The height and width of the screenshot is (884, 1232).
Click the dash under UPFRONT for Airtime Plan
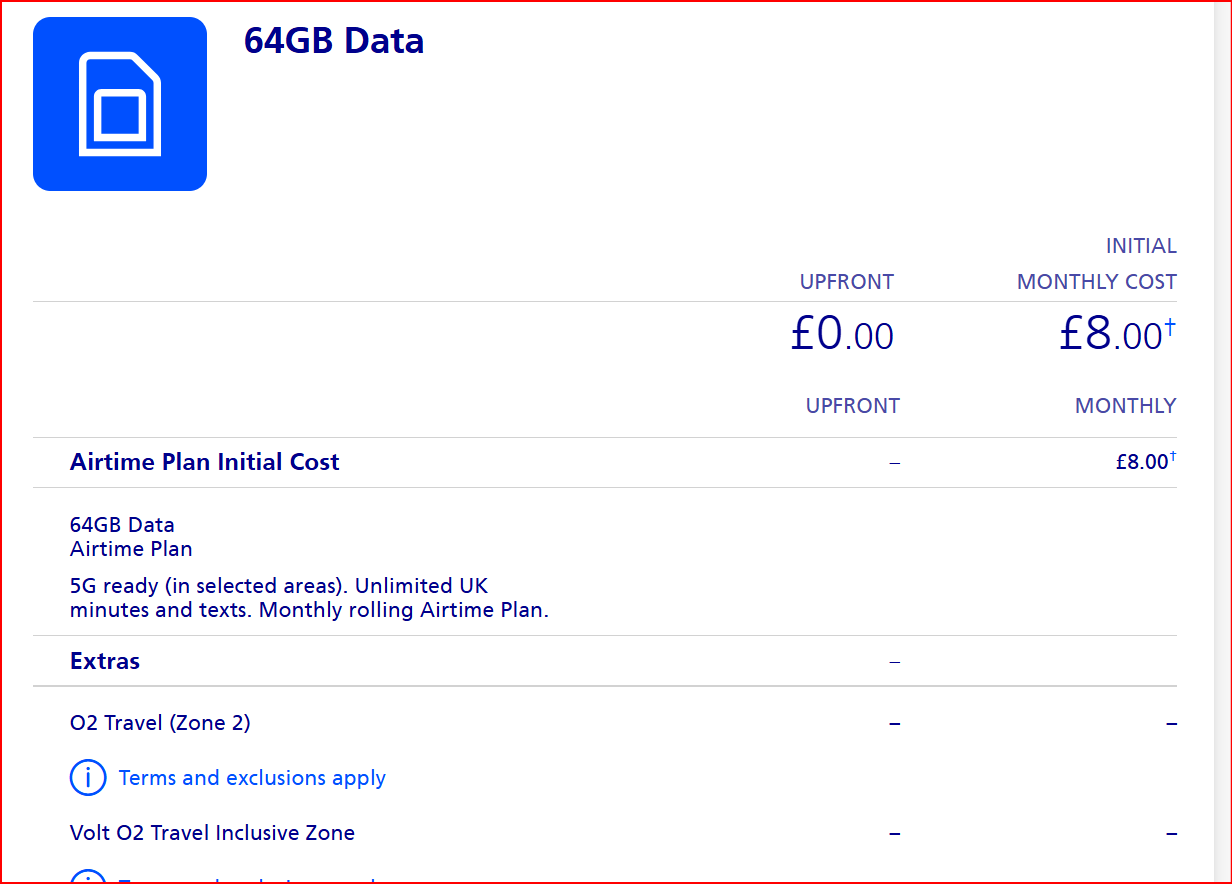click(893, 462)
